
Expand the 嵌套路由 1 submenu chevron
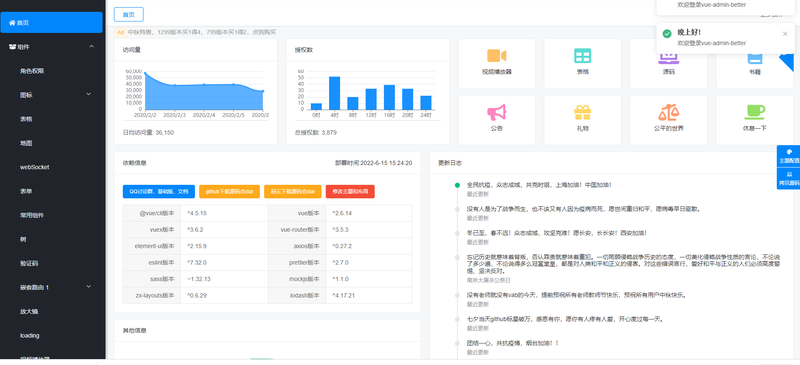[88, 287]
